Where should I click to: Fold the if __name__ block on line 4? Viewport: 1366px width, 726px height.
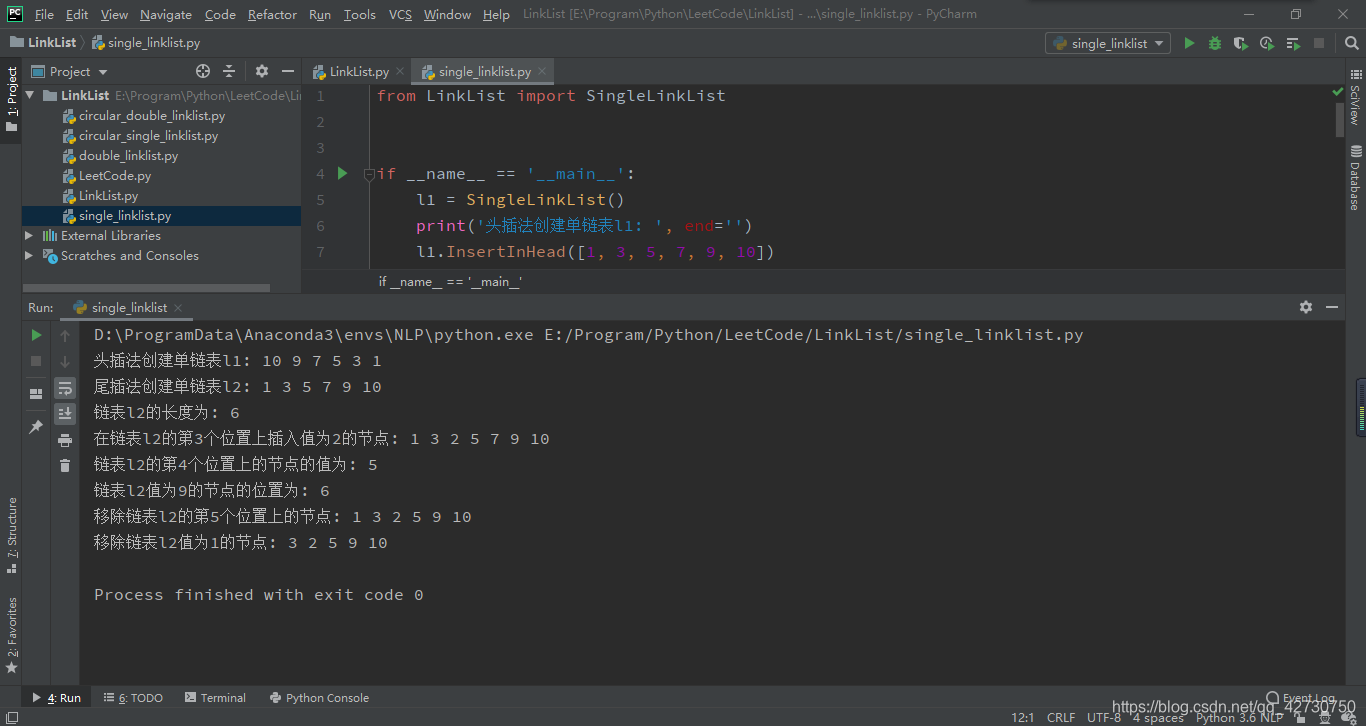click(x=368, y=174)
